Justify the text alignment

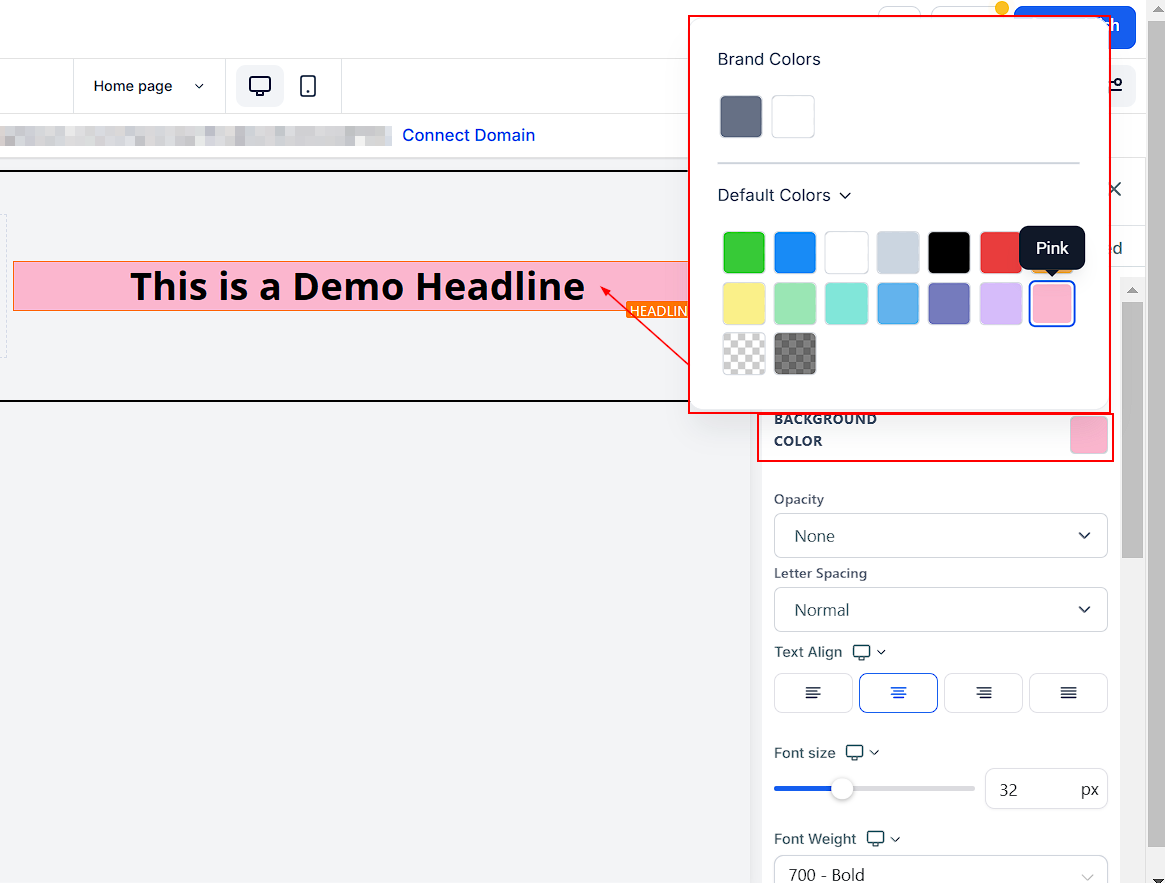pos(1068,693)
